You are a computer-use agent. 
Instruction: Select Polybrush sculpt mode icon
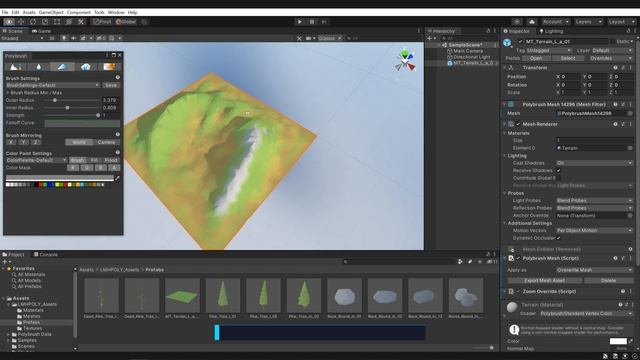click(16, 67)
